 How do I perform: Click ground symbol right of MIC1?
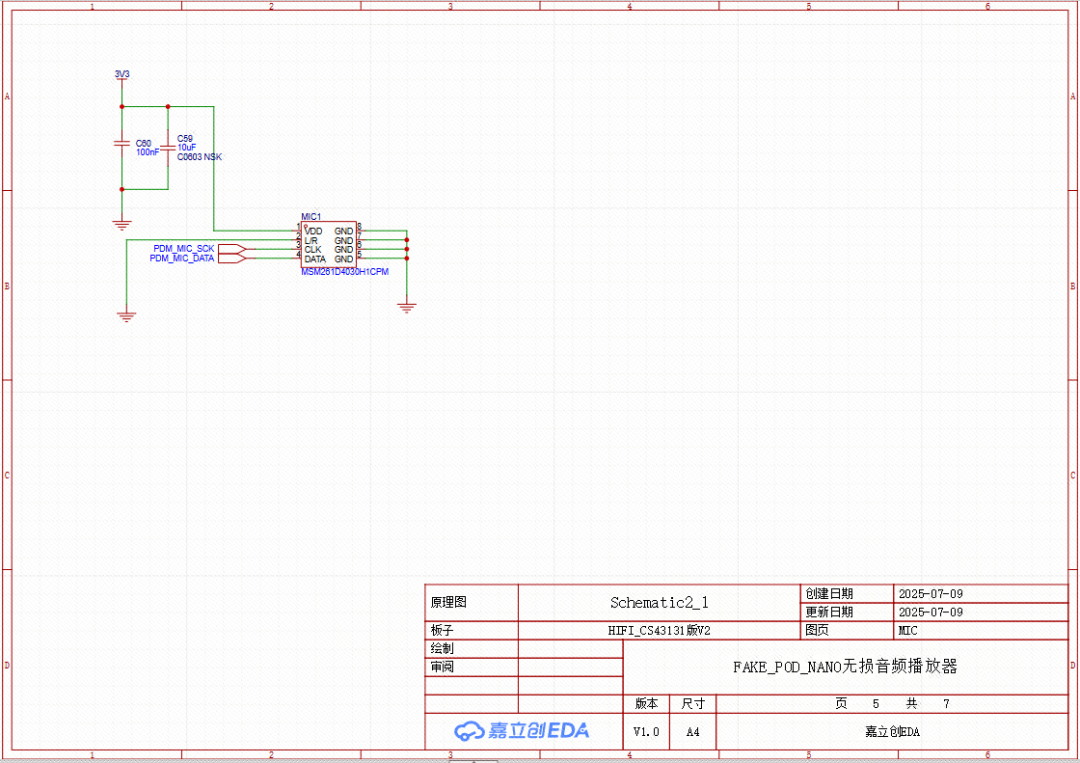pos(406,307)
